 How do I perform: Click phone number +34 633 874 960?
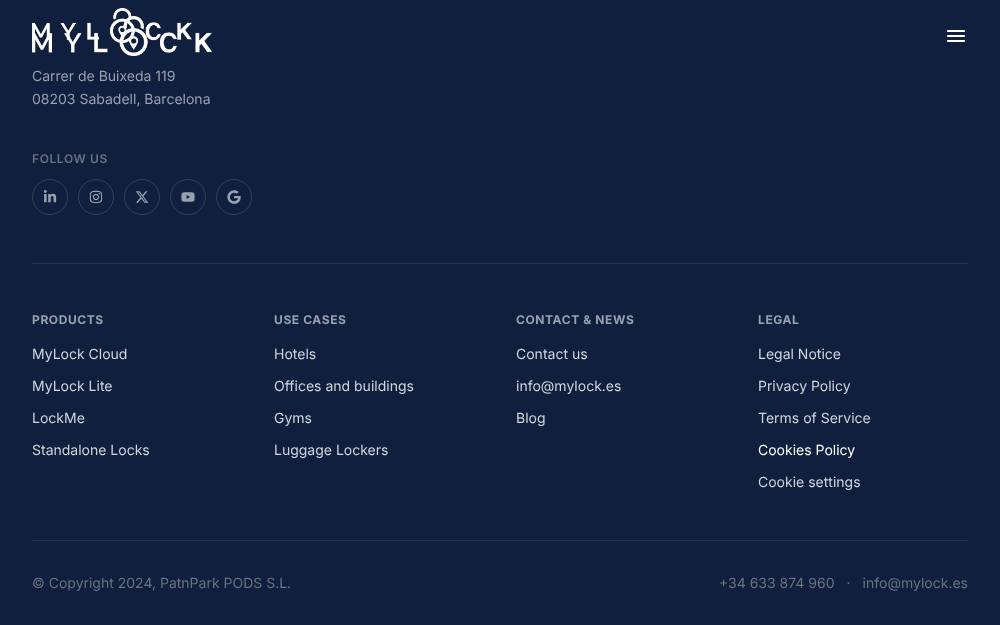(x=777, y=583)
